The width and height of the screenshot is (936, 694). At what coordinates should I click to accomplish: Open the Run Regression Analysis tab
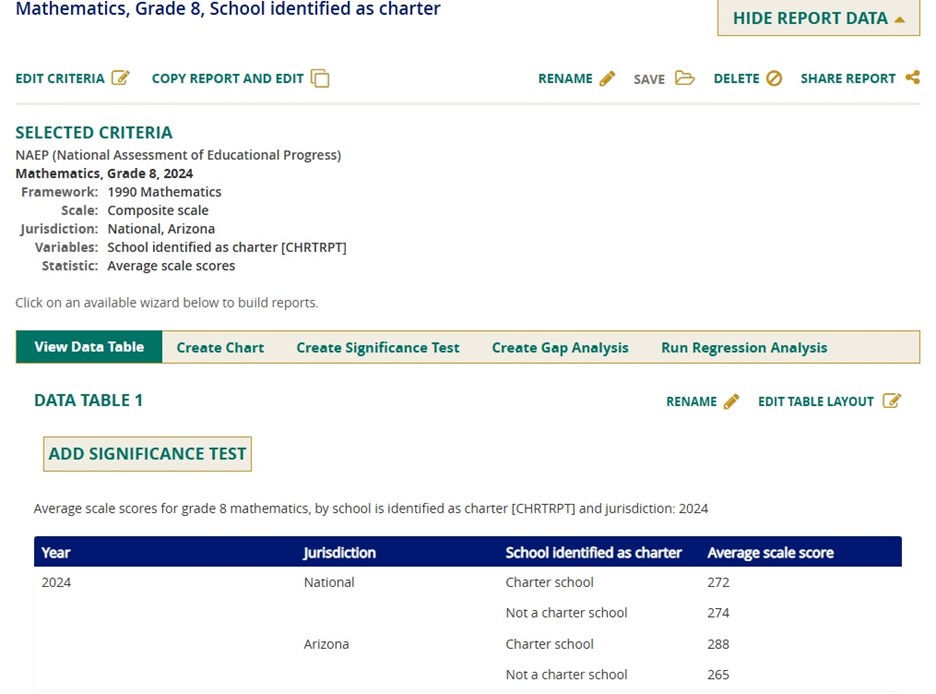coord(744,347)
